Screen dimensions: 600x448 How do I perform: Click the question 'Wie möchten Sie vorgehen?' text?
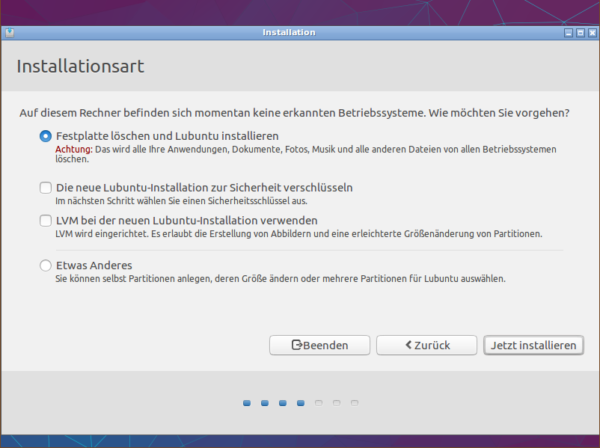[x=499, y=113]
